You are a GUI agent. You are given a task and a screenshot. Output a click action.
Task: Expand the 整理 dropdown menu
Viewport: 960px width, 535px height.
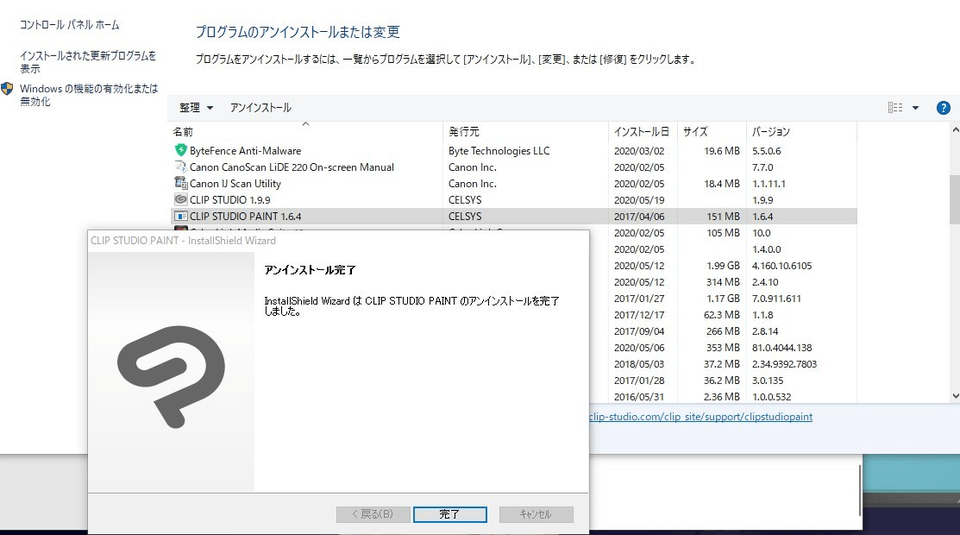[196, 108]
